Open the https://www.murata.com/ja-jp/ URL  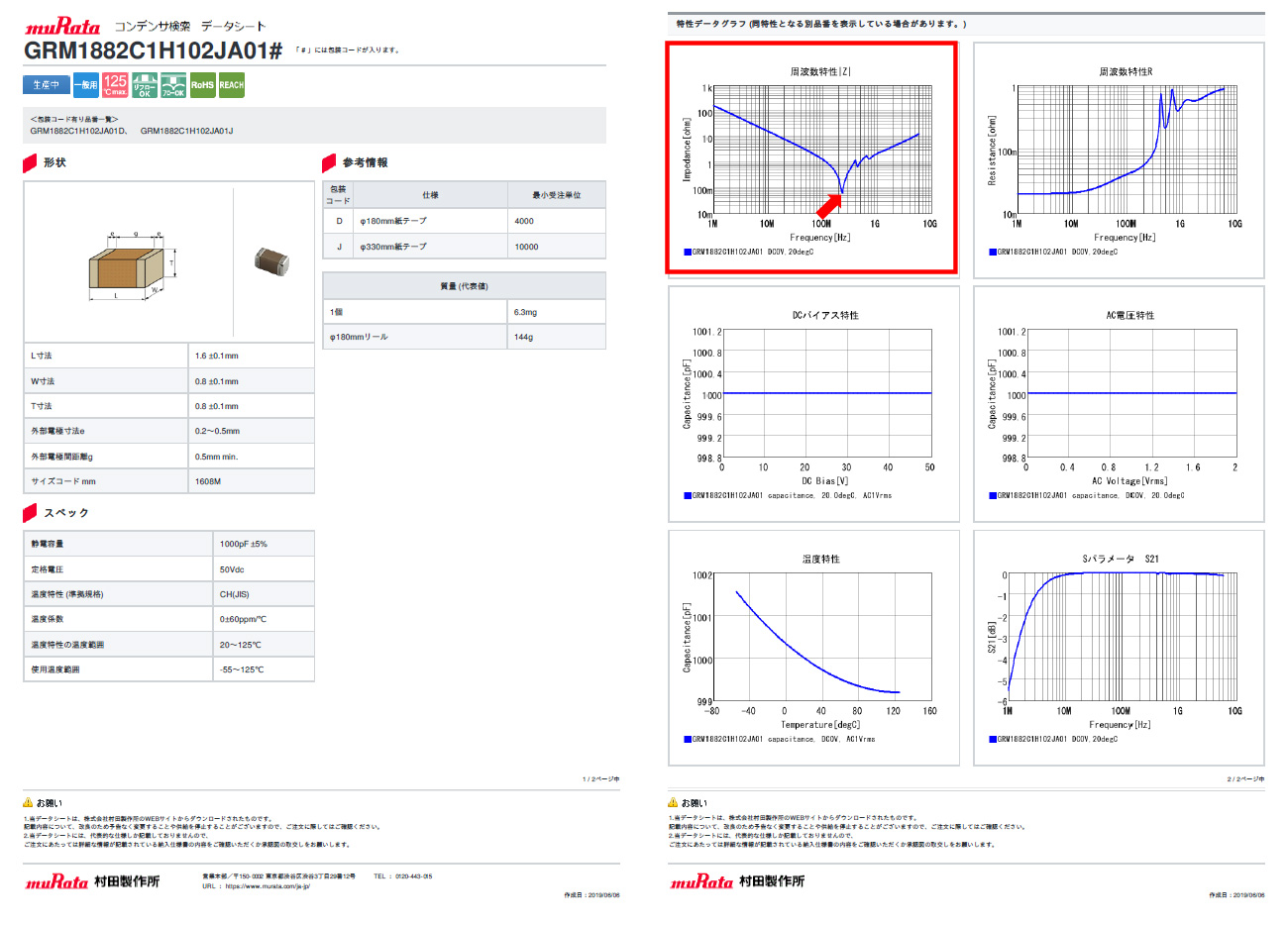coord(268,886)
